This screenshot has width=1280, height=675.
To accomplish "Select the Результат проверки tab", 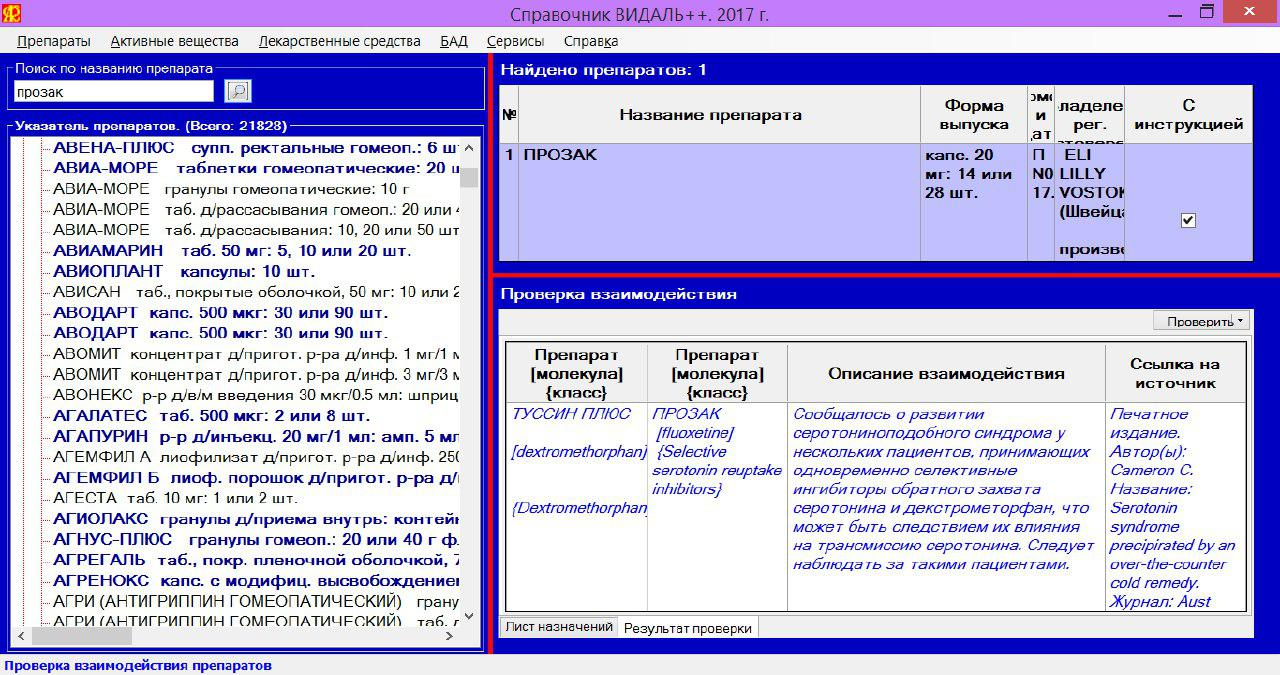I will click(687, 628).
